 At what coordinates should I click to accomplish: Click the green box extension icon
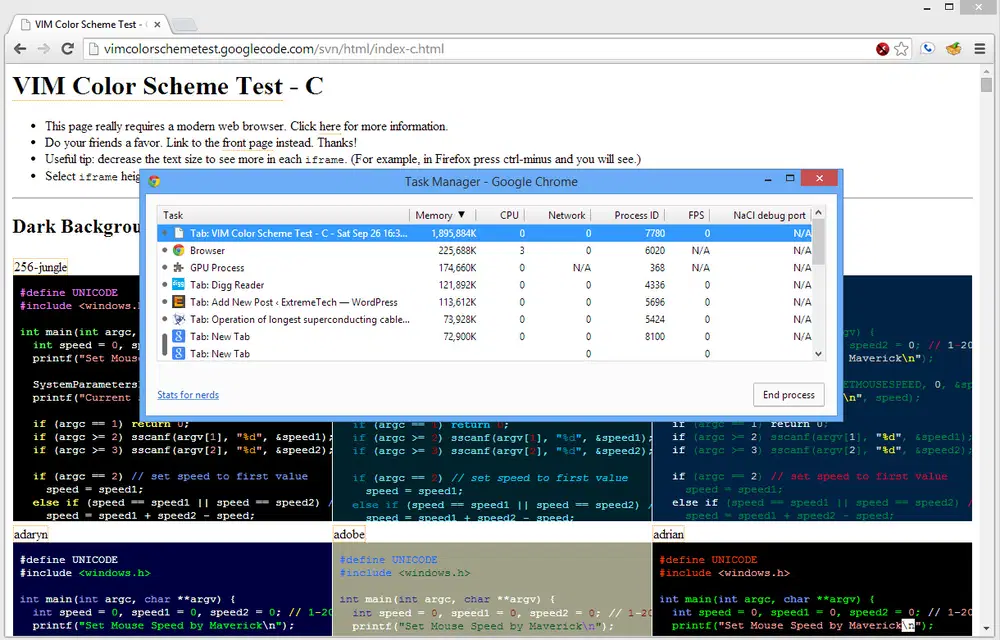click(x=953, y=48)
